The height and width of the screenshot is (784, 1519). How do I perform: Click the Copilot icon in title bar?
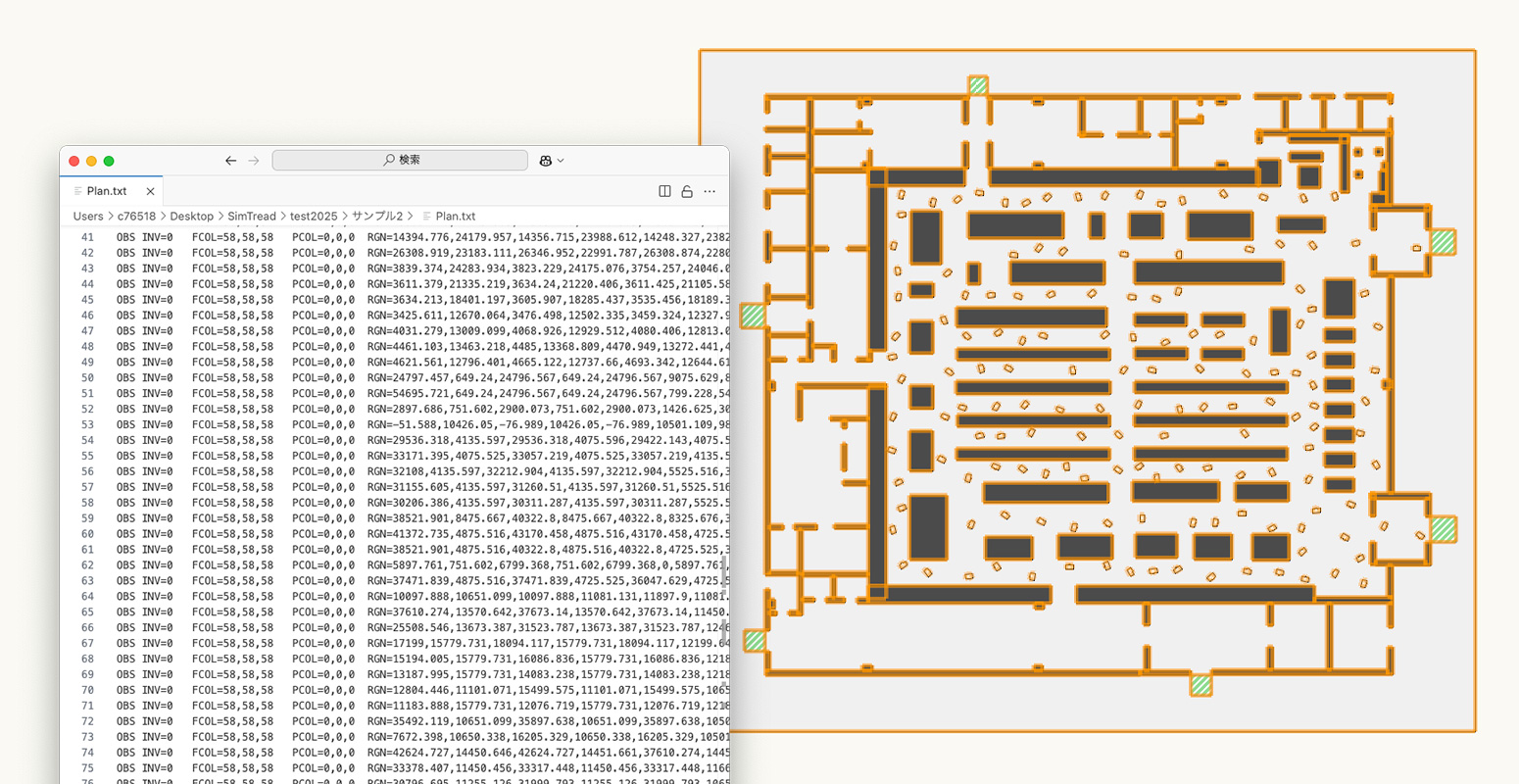pos(546,161)
